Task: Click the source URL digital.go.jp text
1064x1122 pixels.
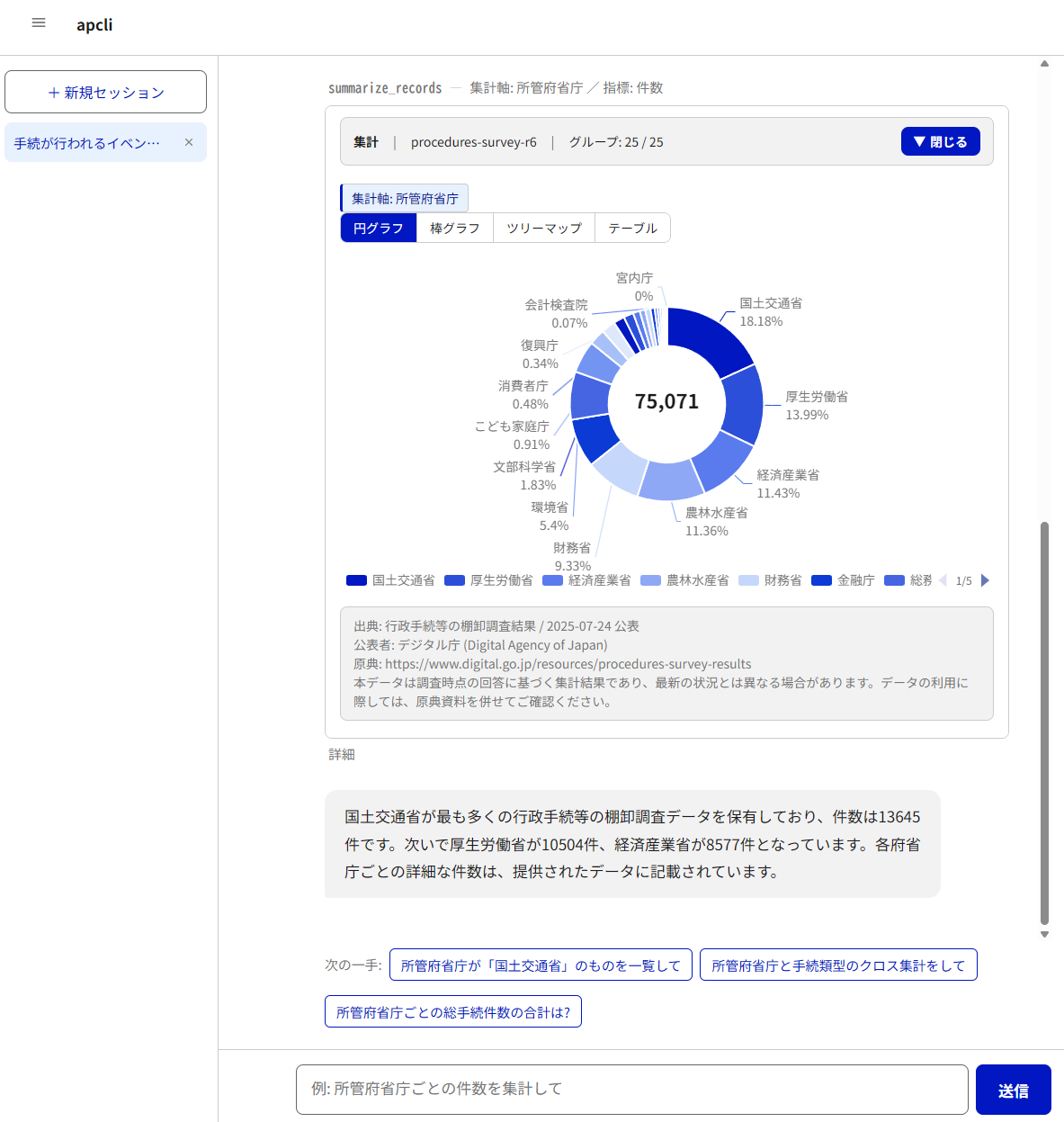Action: point(568,664)
